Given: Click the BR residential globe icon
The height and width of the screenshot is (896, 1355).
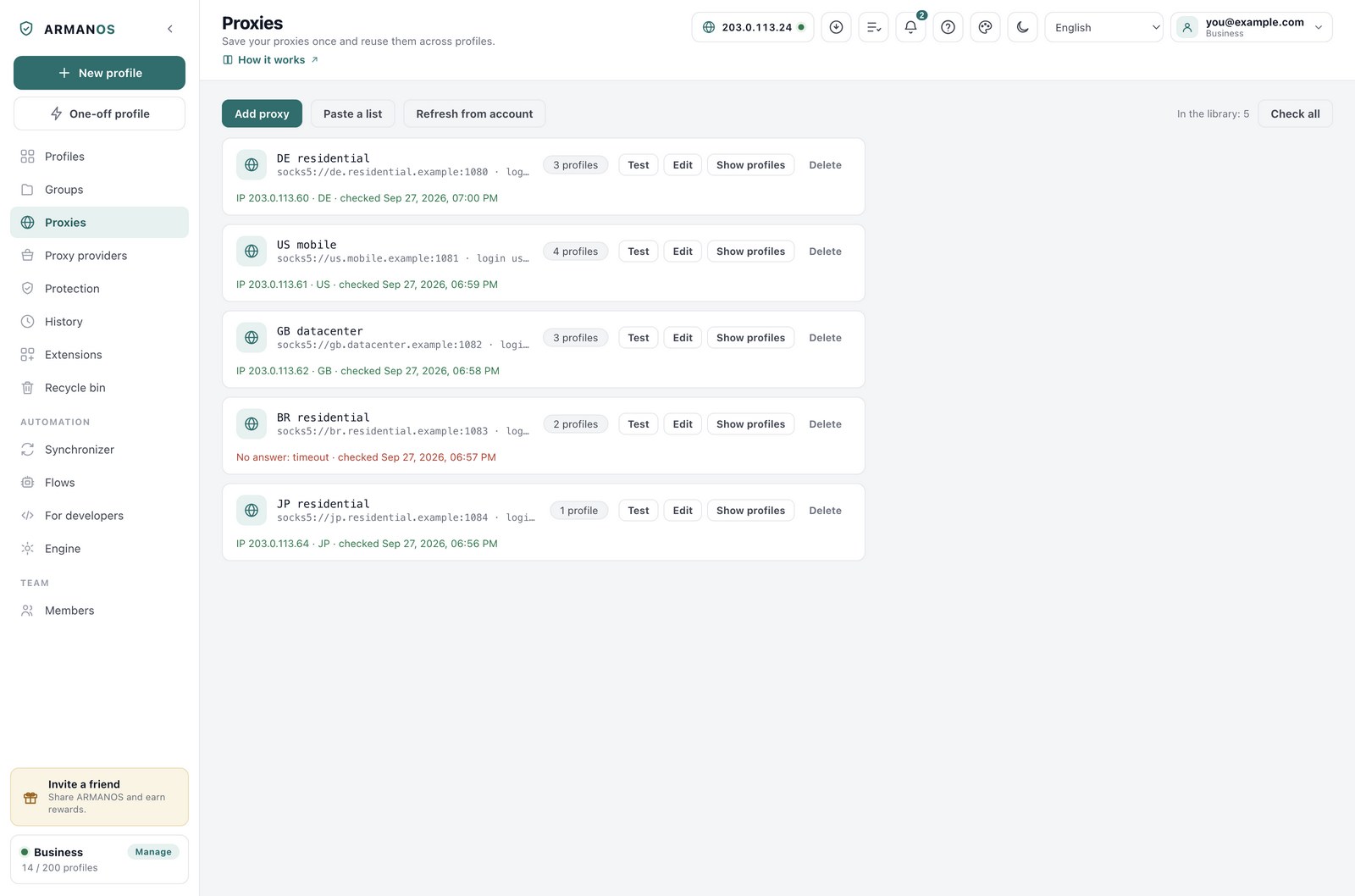Looking at the screenshot, I should (x=252, y=424).
